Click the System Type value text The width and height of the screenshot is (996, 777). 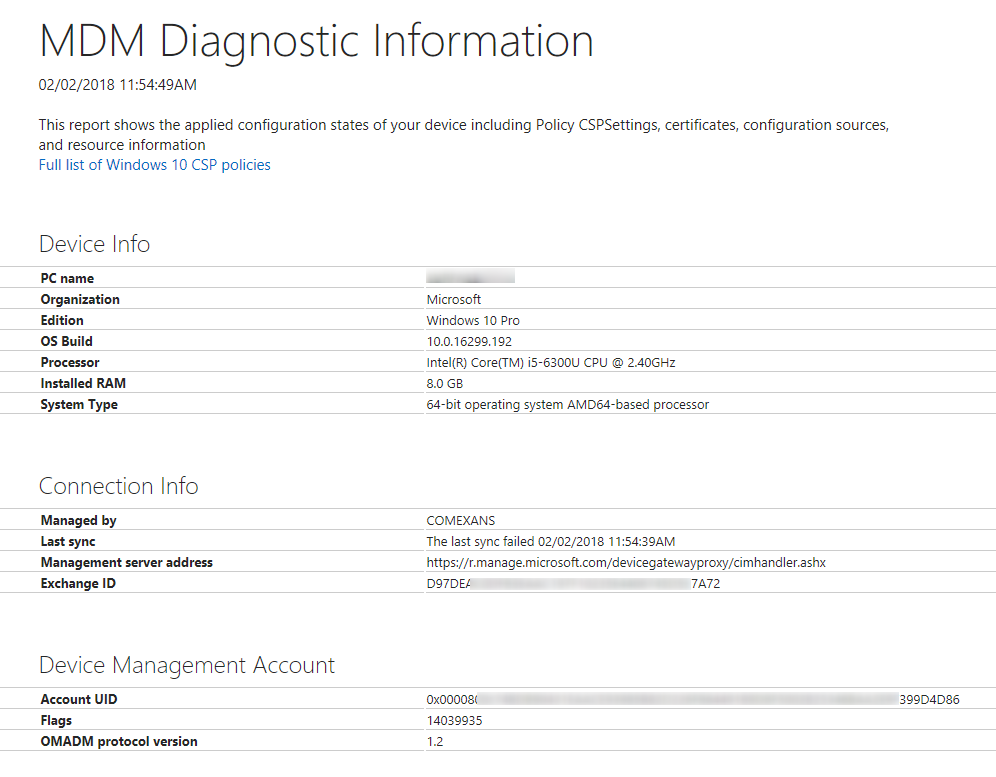(x=568, y=404)
